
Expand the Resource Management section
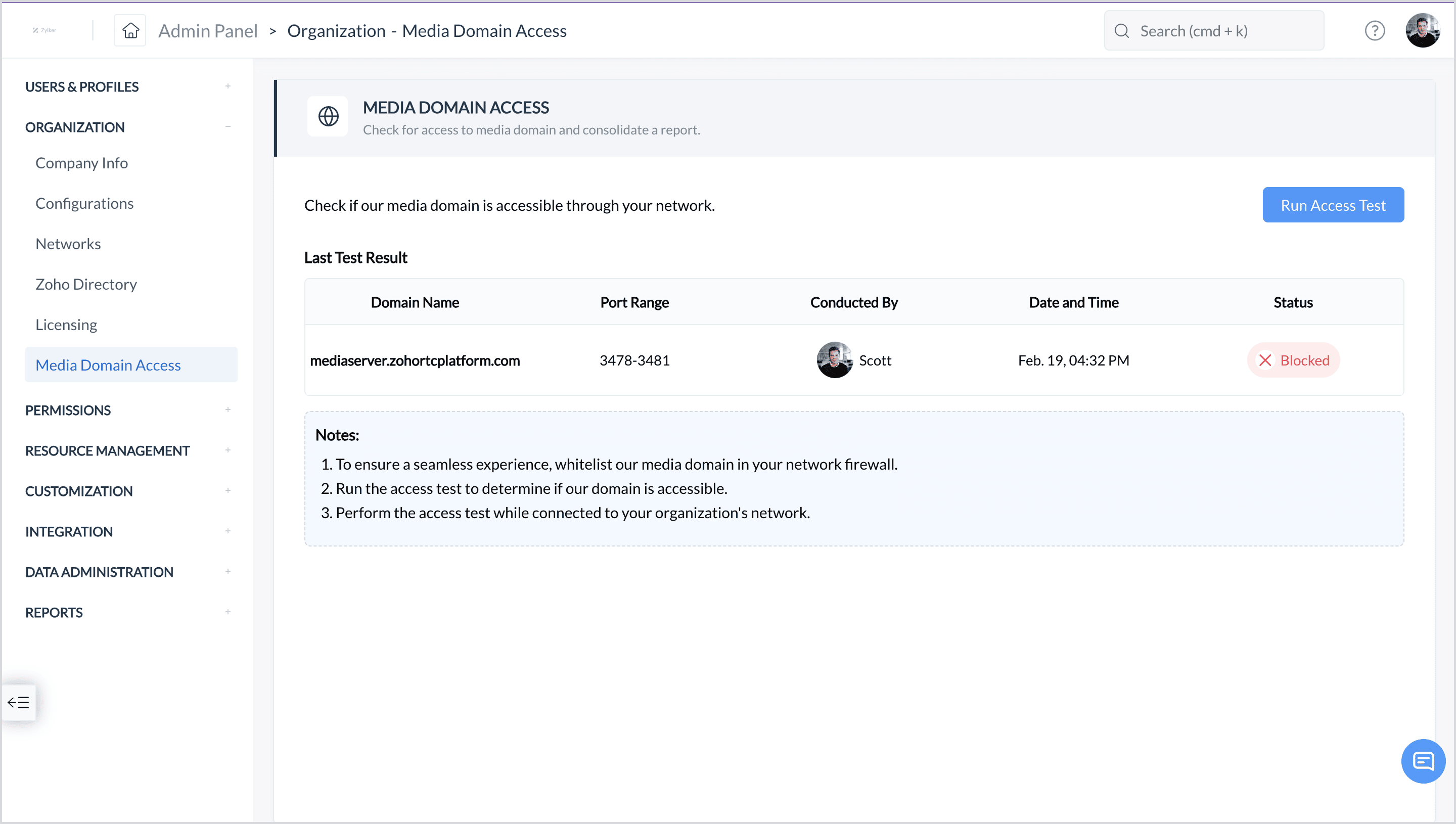click(x=227, y=450)
